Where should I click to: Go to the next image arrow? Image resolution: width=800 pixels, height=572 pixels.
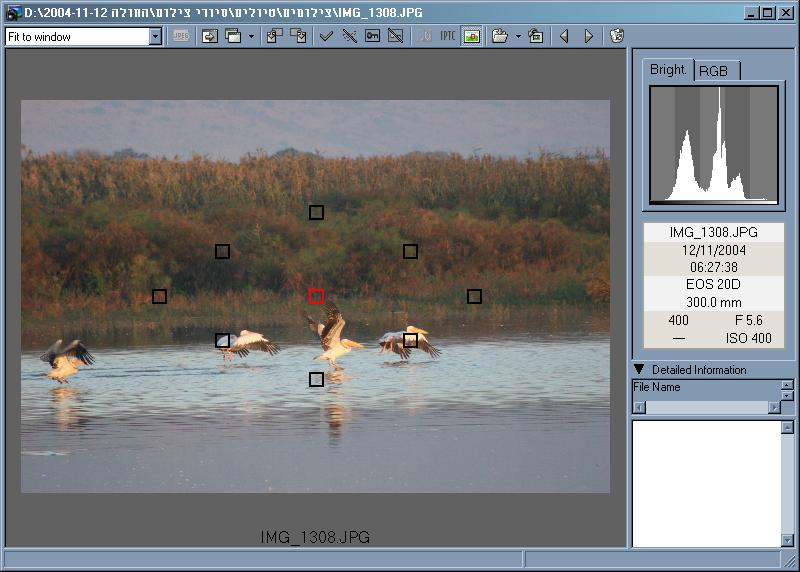588,36
